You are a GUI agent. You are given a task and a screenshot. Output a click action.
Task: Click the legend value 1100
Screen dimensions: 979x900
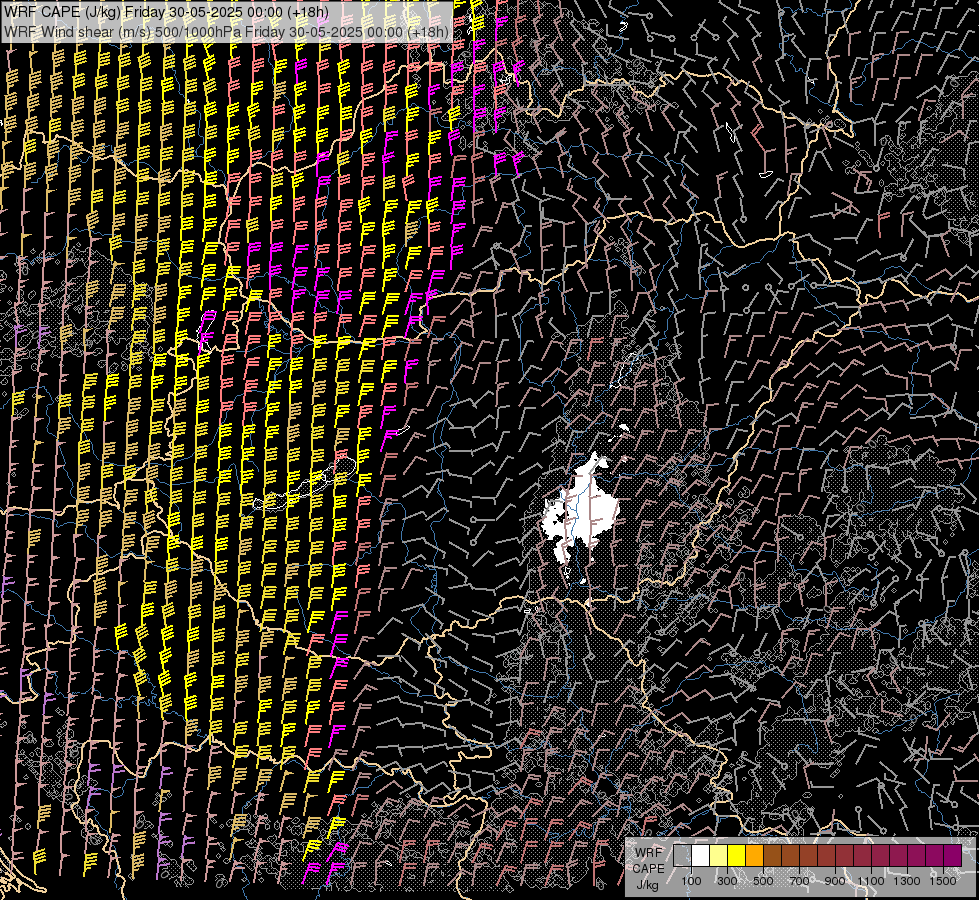(871, 881)
